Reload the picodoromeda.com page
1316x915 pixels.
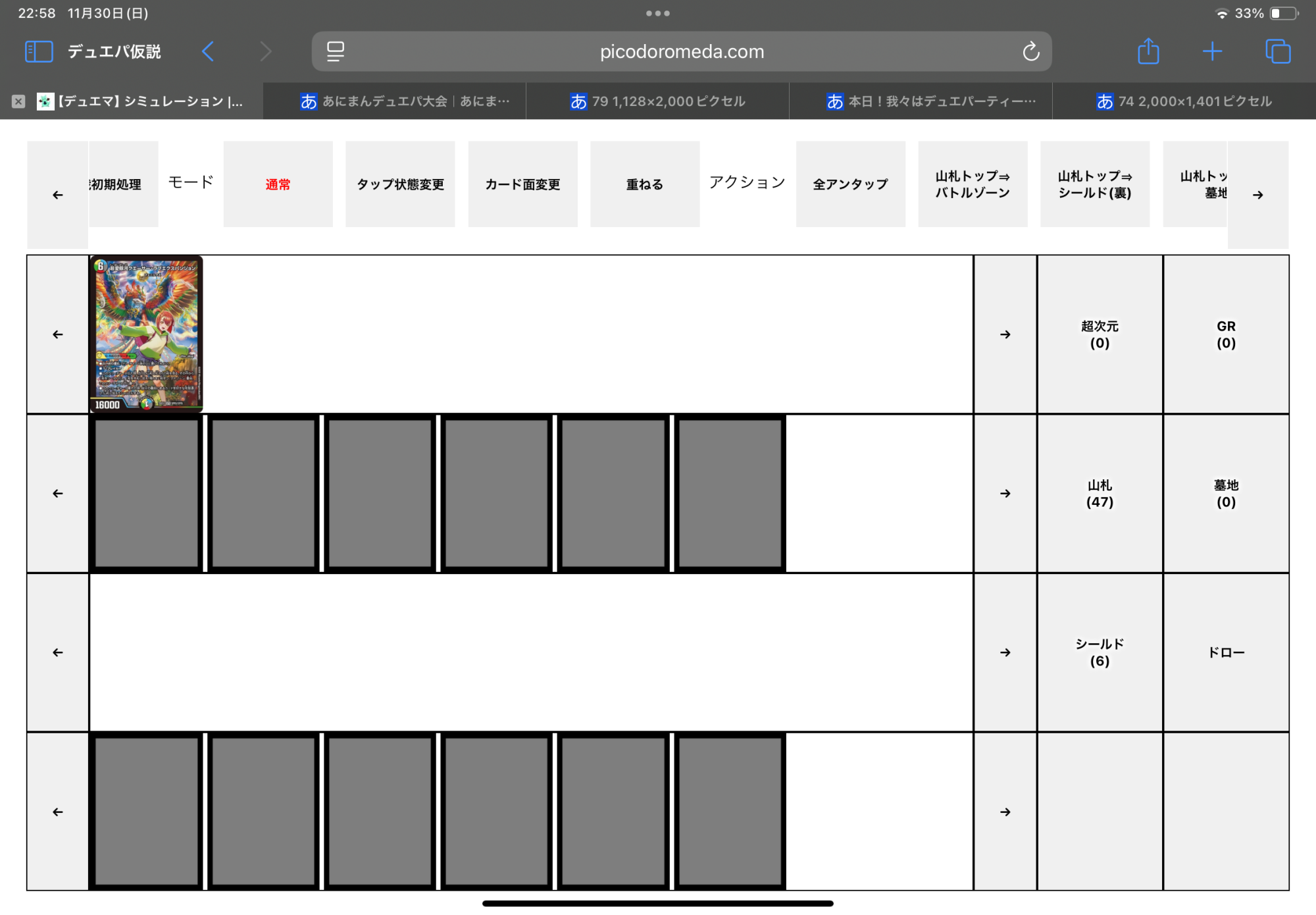[1030, 51]
